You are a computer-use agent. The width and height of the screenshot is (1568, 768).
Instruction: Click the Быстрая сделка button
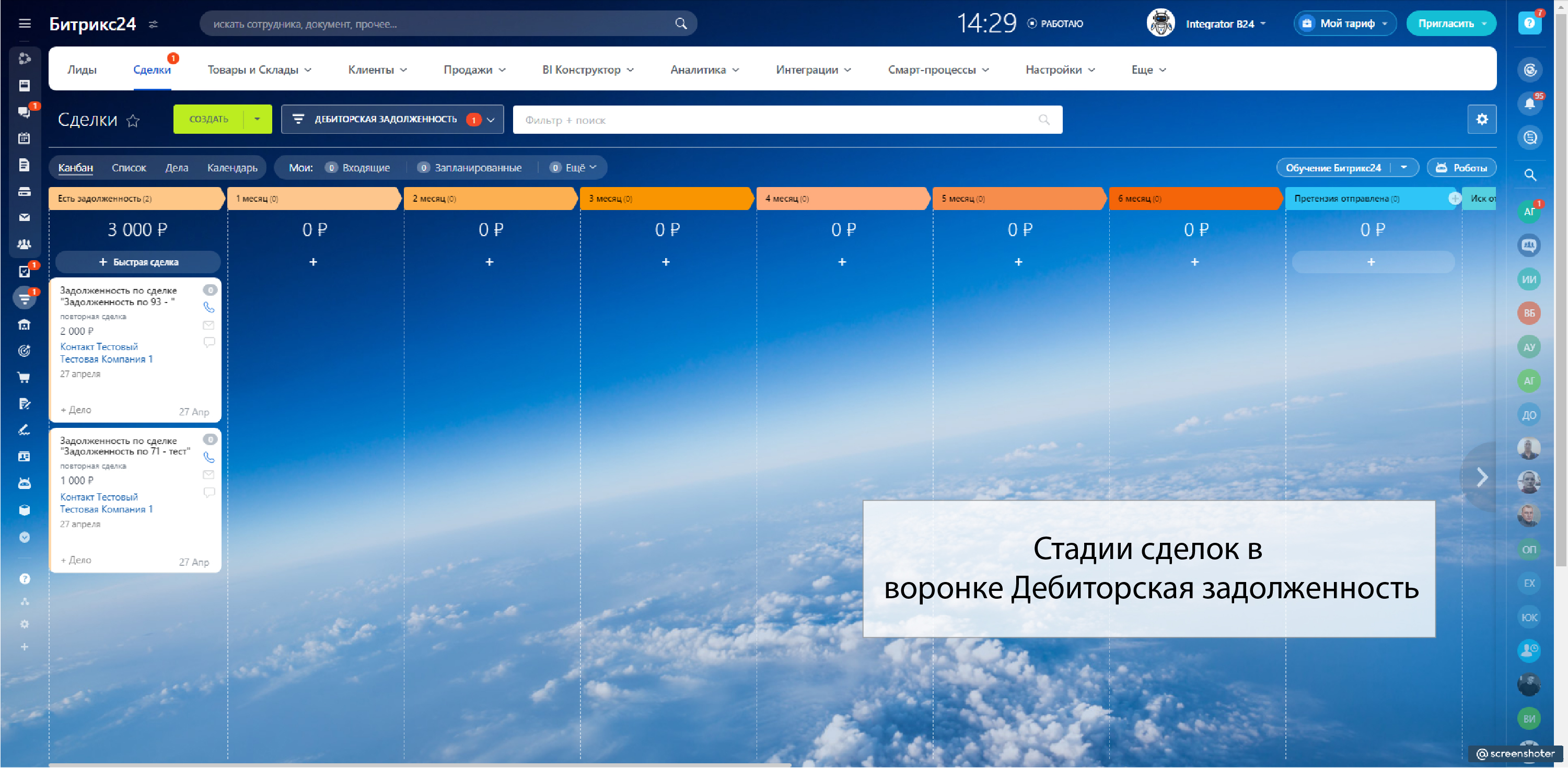[138, 262]
